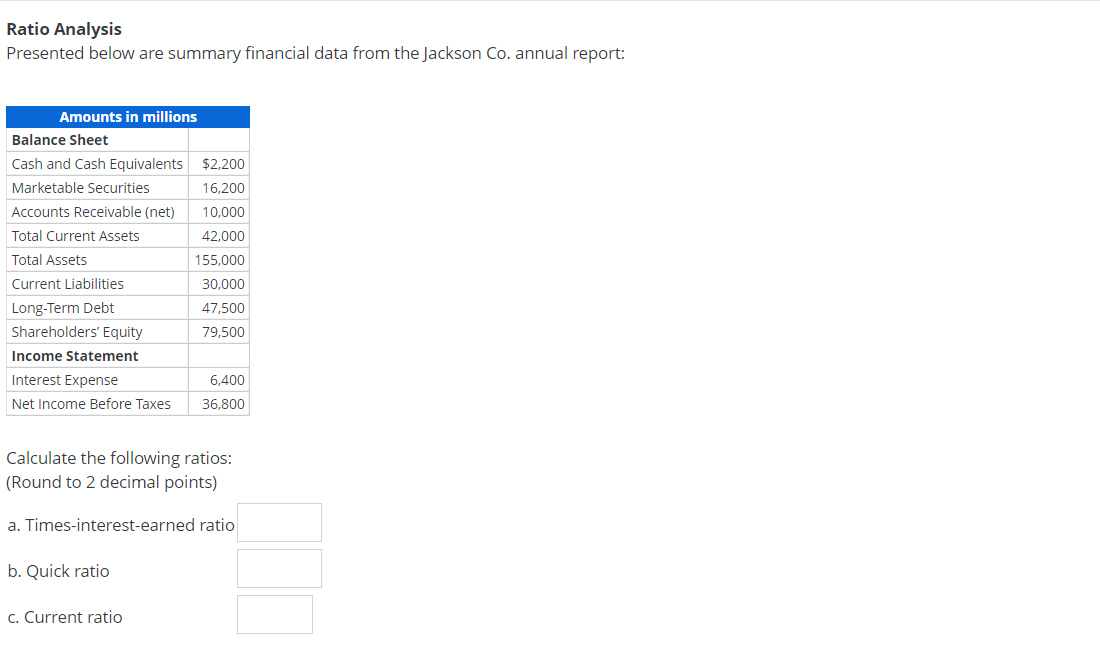Viewport: 1100px width, 645px height.
Task: Click the 16,200 marketable securities value
Action: point(227,187)
